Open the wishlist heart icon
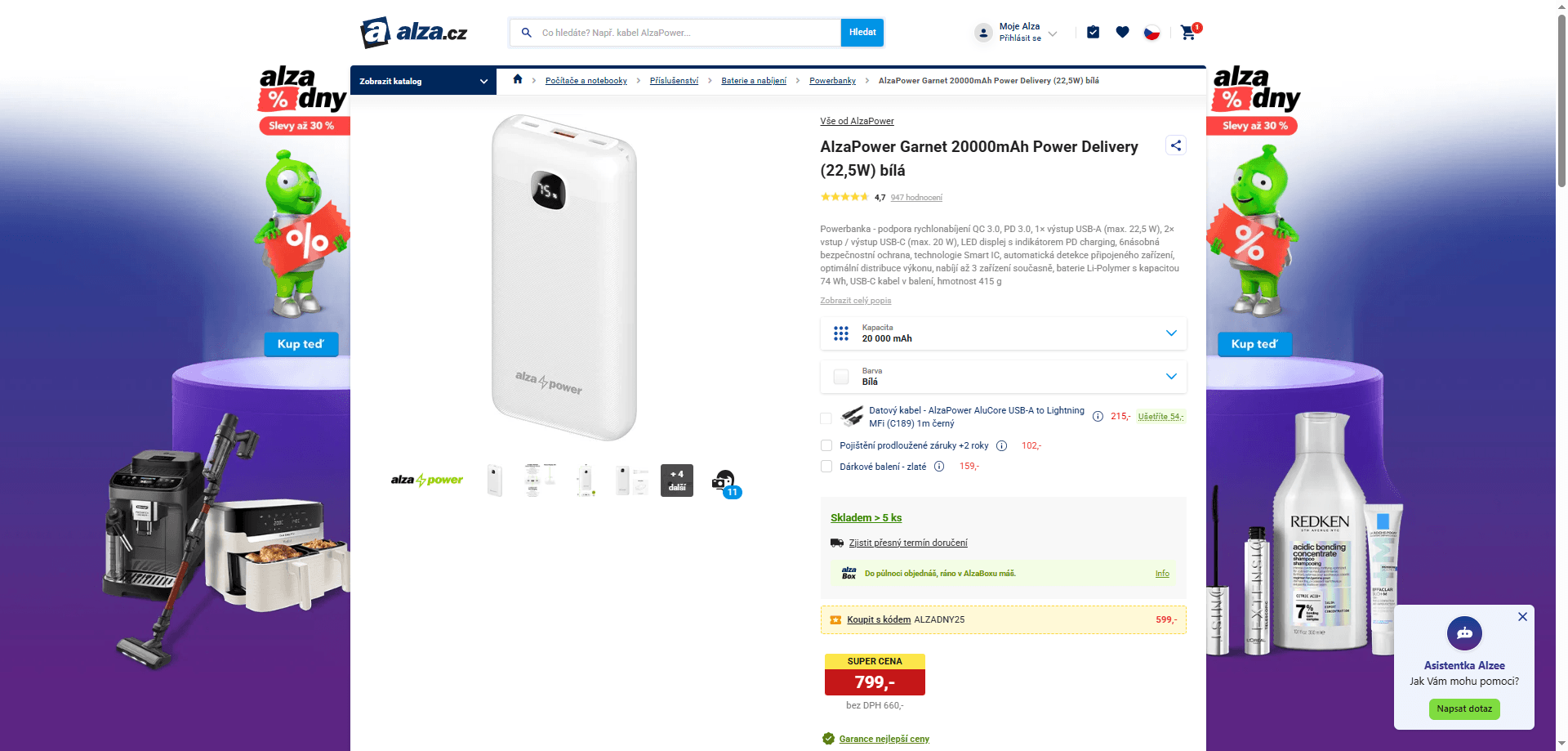Viewport: 1568px width, 751px height. pos(1122,32)
